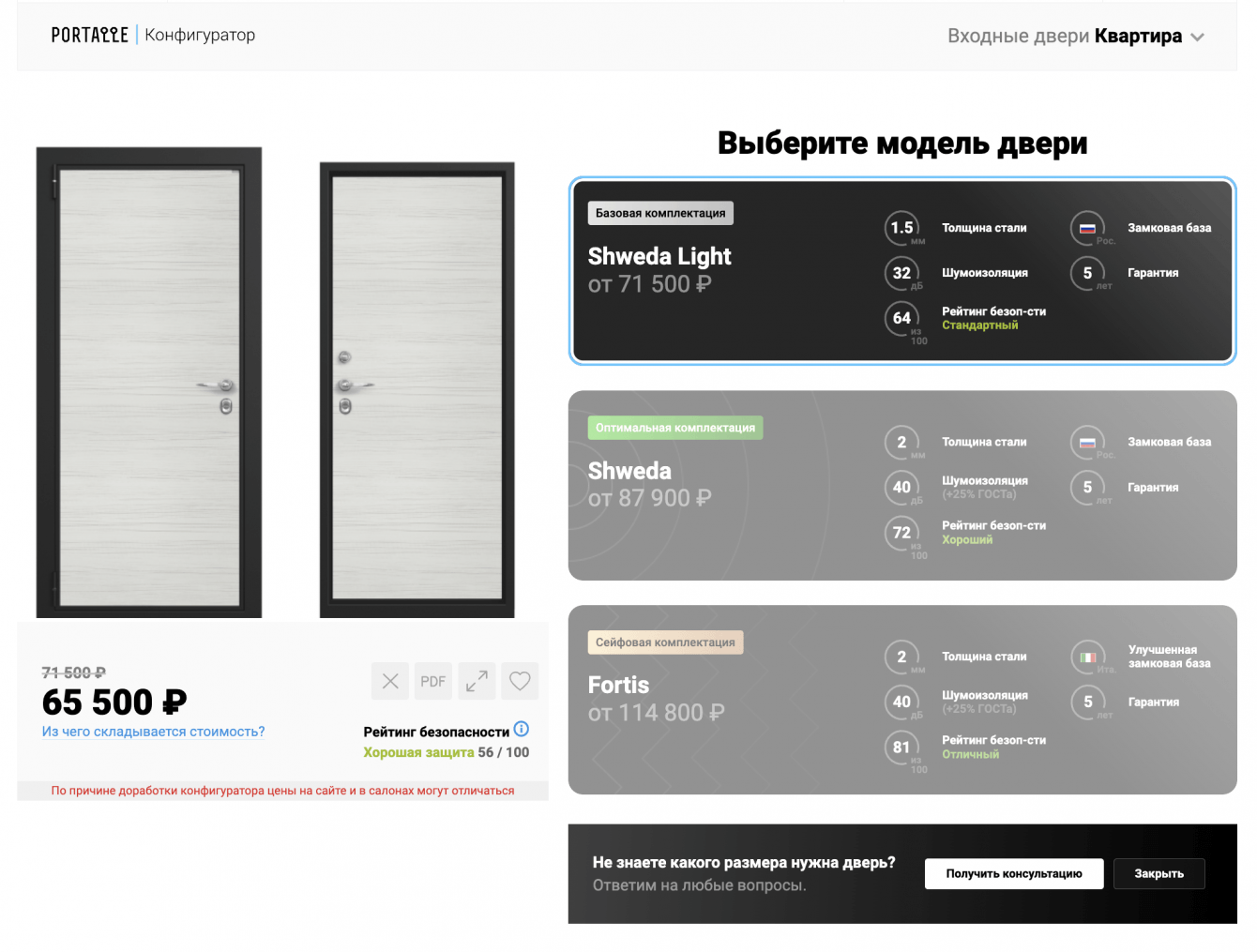Click Не знаете какого размера нужна дверь text
The width and height of the screenshot is (1257, 952).
point(744,863)
